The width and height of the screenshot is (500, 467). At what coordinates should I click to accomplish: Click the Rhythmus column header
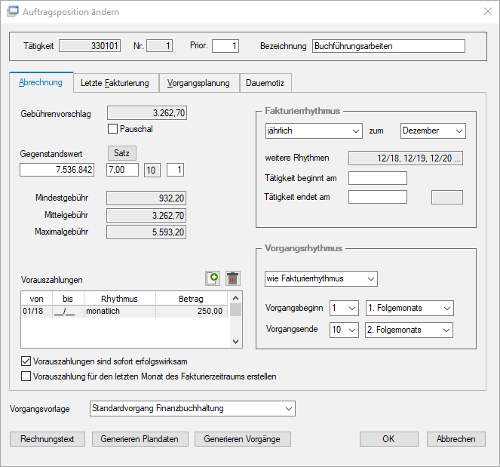[120, 299]
